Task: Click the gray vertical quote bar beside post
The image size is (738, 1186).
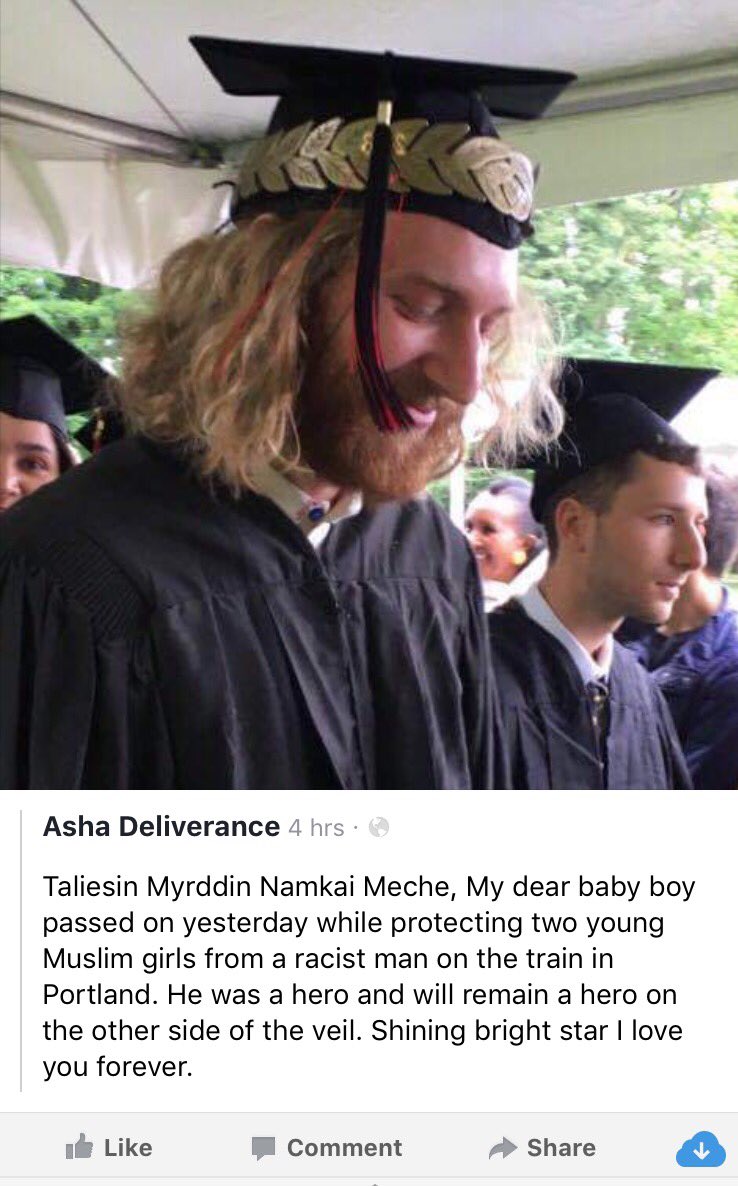Action: coord(21,950)
